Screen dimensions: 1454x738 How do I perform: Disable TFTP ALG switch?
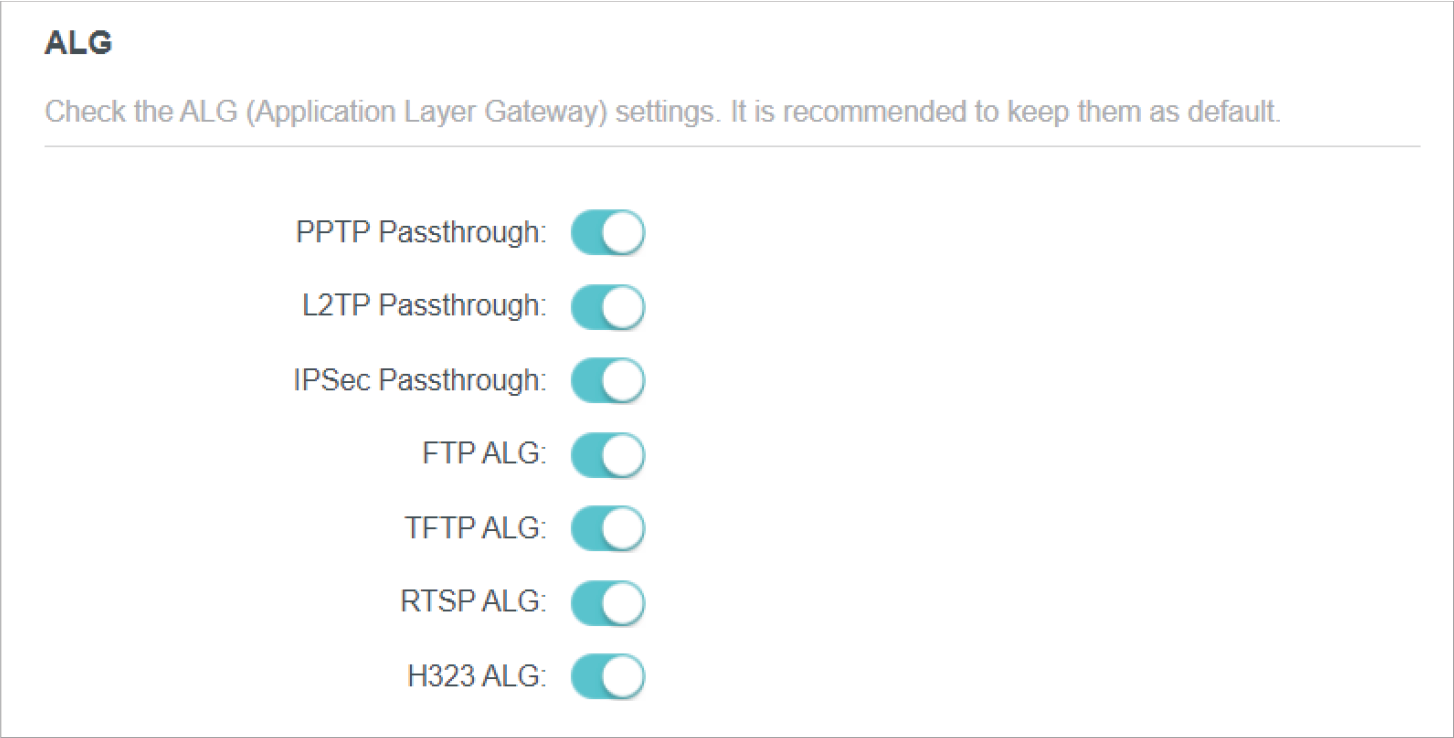(x=607, y=529)
